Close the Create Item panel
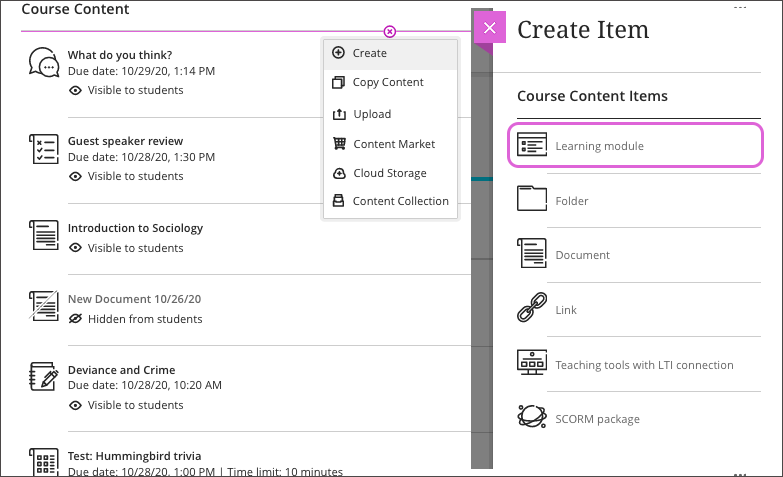 point(490,28)
